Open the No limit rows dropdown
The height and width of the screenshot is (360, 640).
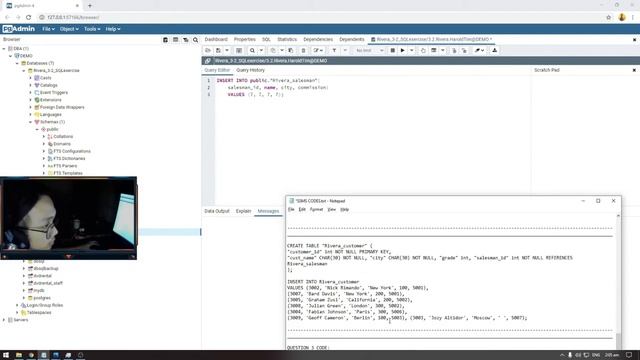pyautogui.click(x=369, y=50)
